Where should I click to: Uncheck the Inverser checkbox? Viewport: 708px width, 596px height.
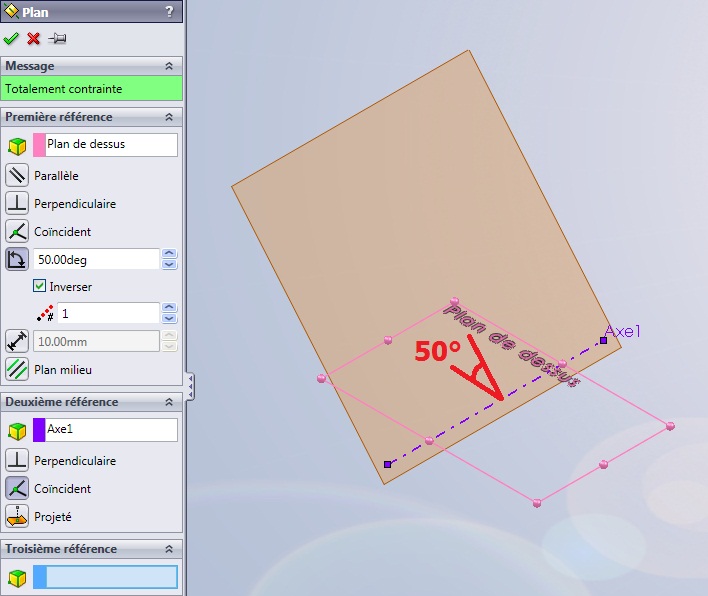(x=40, y=286)
